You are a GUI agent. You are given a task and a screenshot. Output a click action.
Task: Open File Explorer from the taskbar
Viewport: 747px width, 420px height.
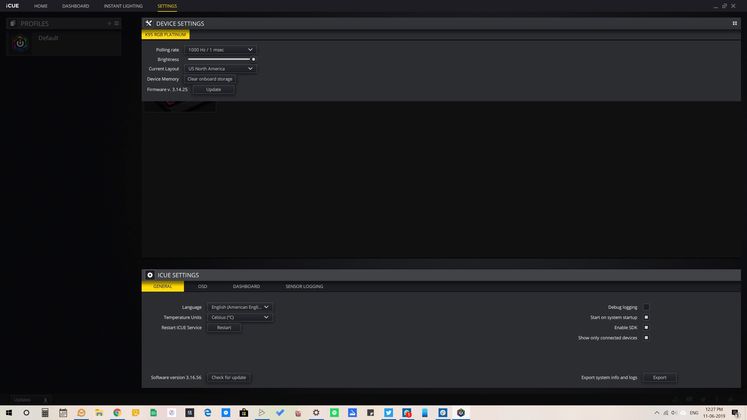[99, 413]
